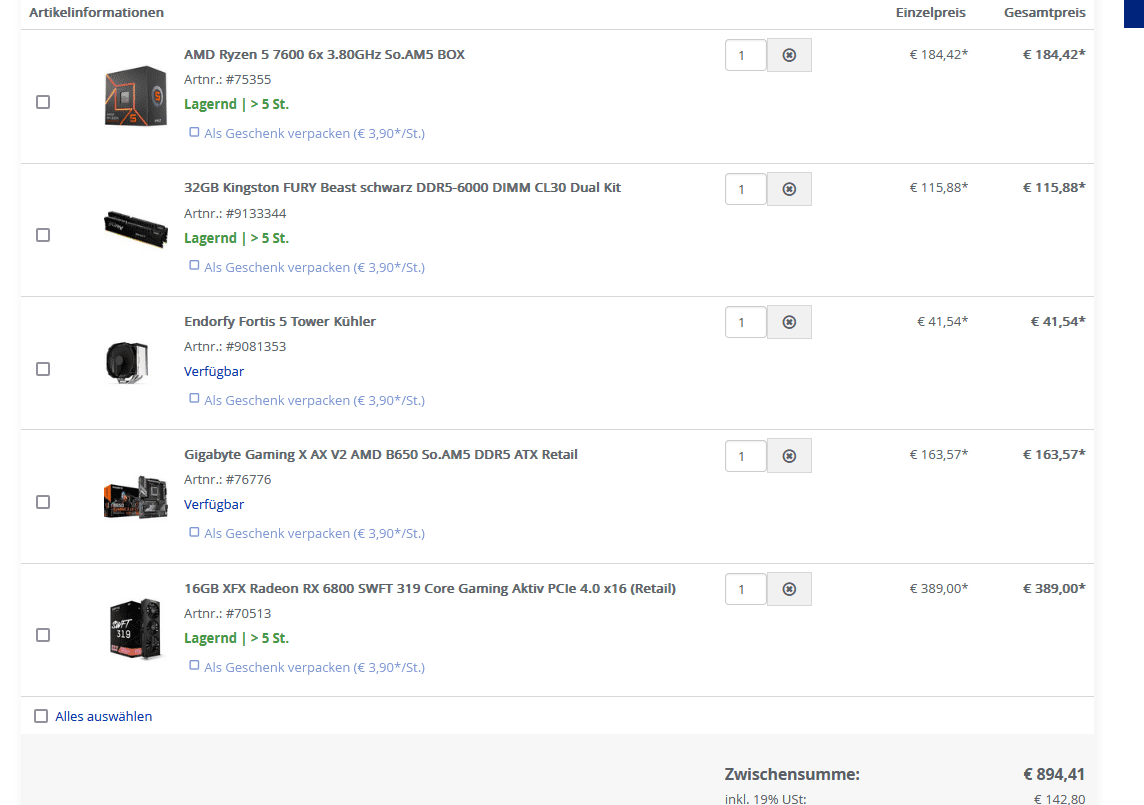The height and width of the screenshot is (805, 1144).
Task: Click article number #9133344
Action: 256,214
